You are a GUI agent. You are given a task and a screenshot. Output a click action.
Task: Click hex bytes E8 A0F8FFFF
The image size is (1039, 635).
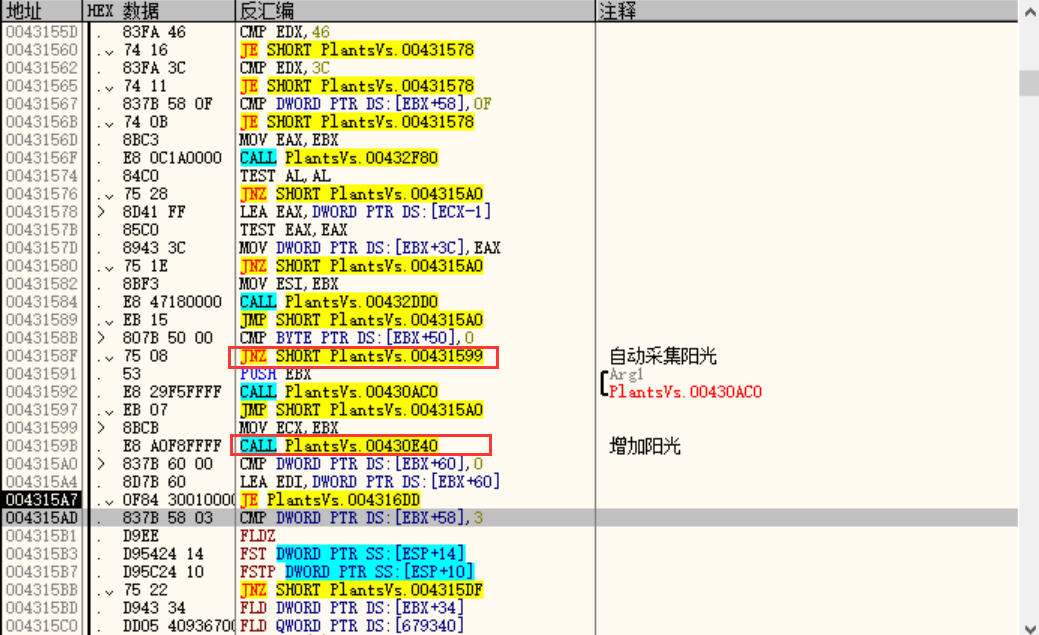click(172, 445)
